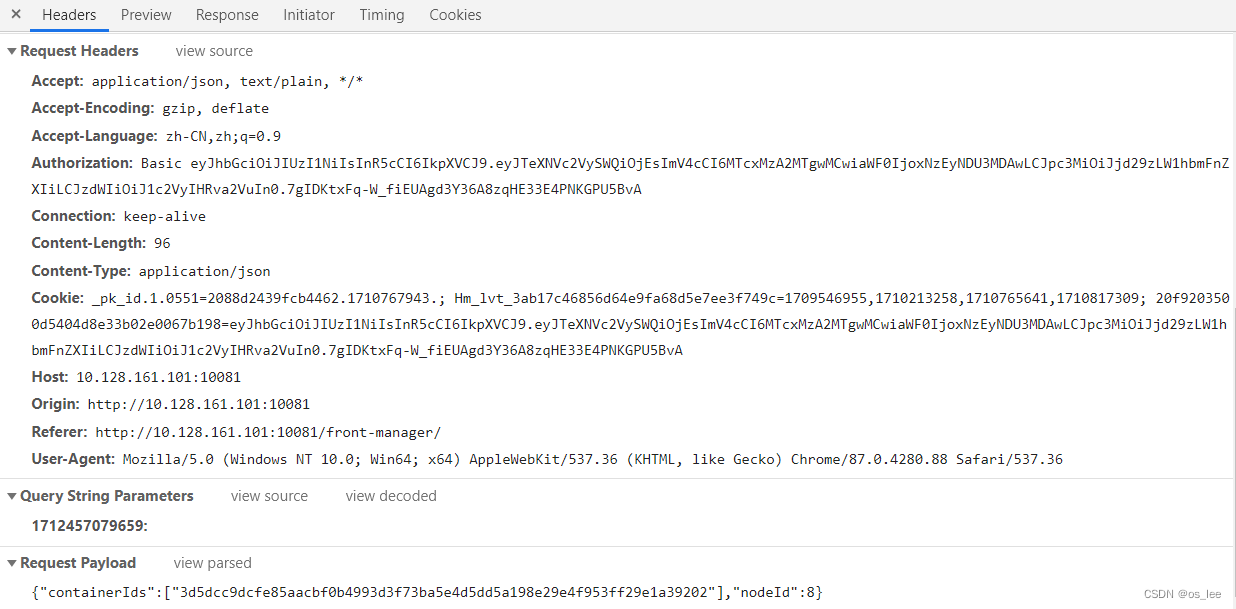The width and height of the screenshot is (1236, 609).
Task: Collapse the Query String Parameters section
Action: 10,495
